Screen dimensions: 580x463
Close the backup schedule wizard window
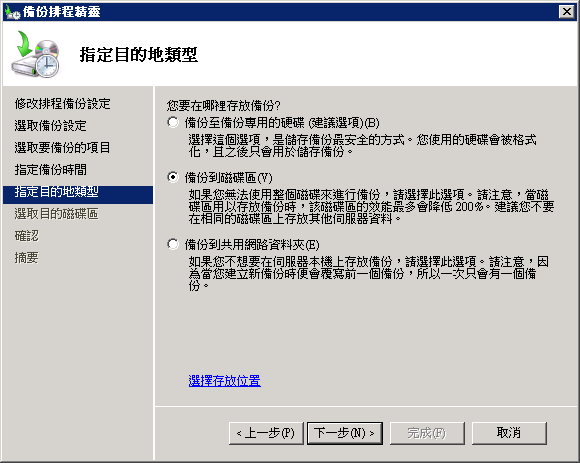pos(567,12)
